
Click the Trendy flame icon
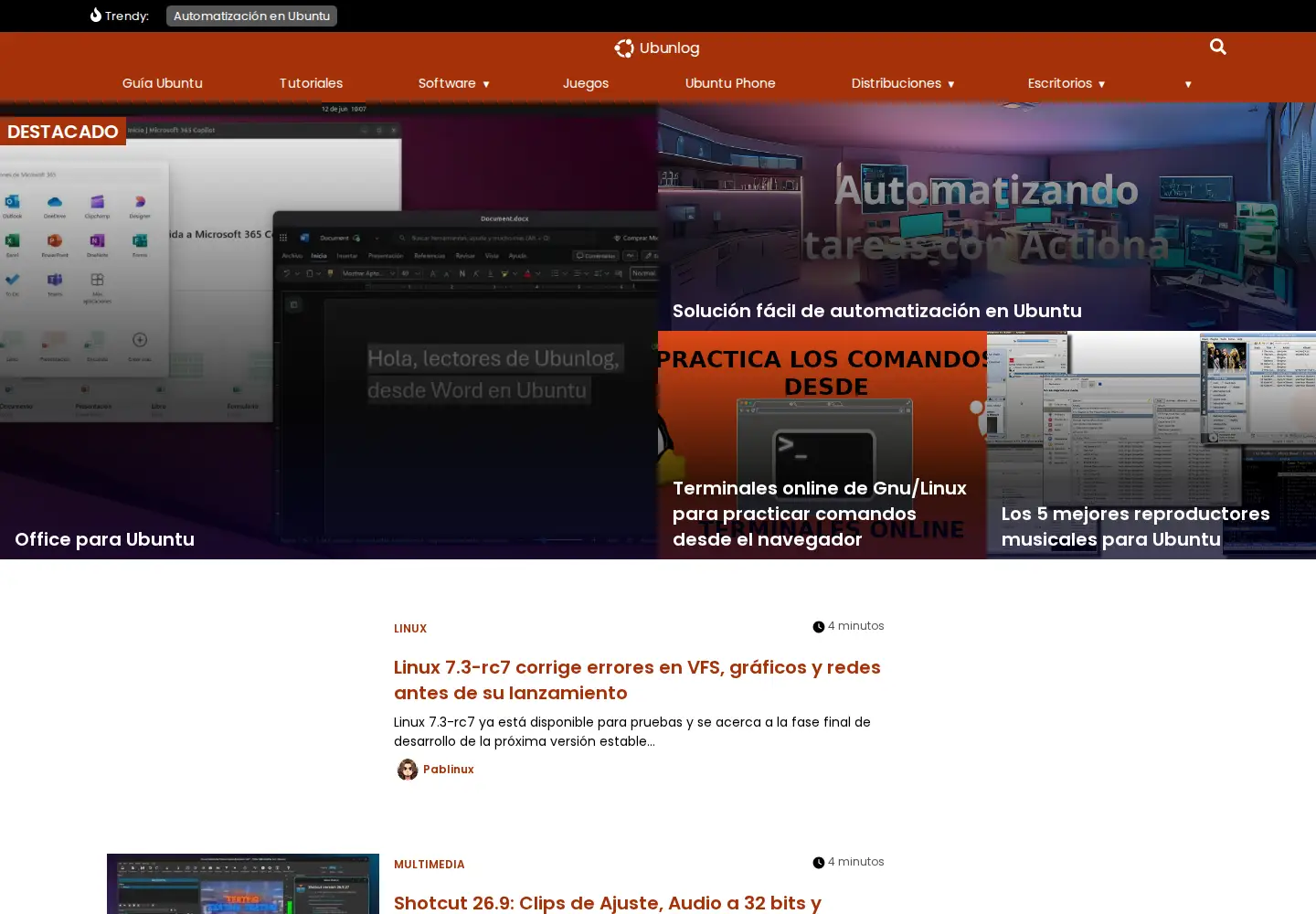pyautogui.click(x=95, y=16)
